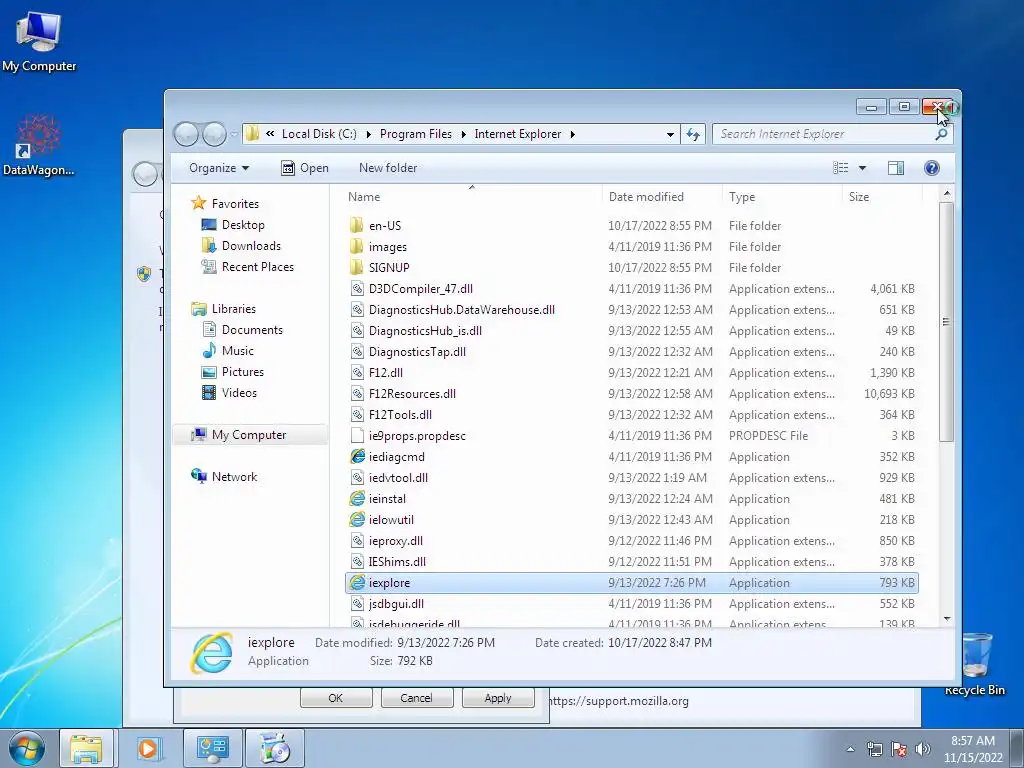This screenshot has width=1024, height=768.
Task: Open Downloads in the navigation pane
Action: point(241,246)
